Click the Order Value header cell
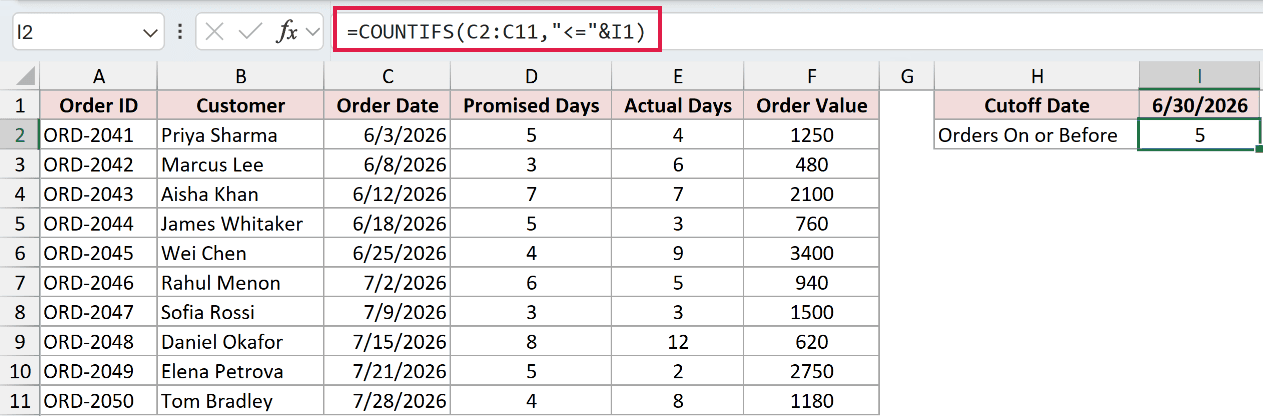Viewport: 1263px width, 416px height. pos(812,106)
